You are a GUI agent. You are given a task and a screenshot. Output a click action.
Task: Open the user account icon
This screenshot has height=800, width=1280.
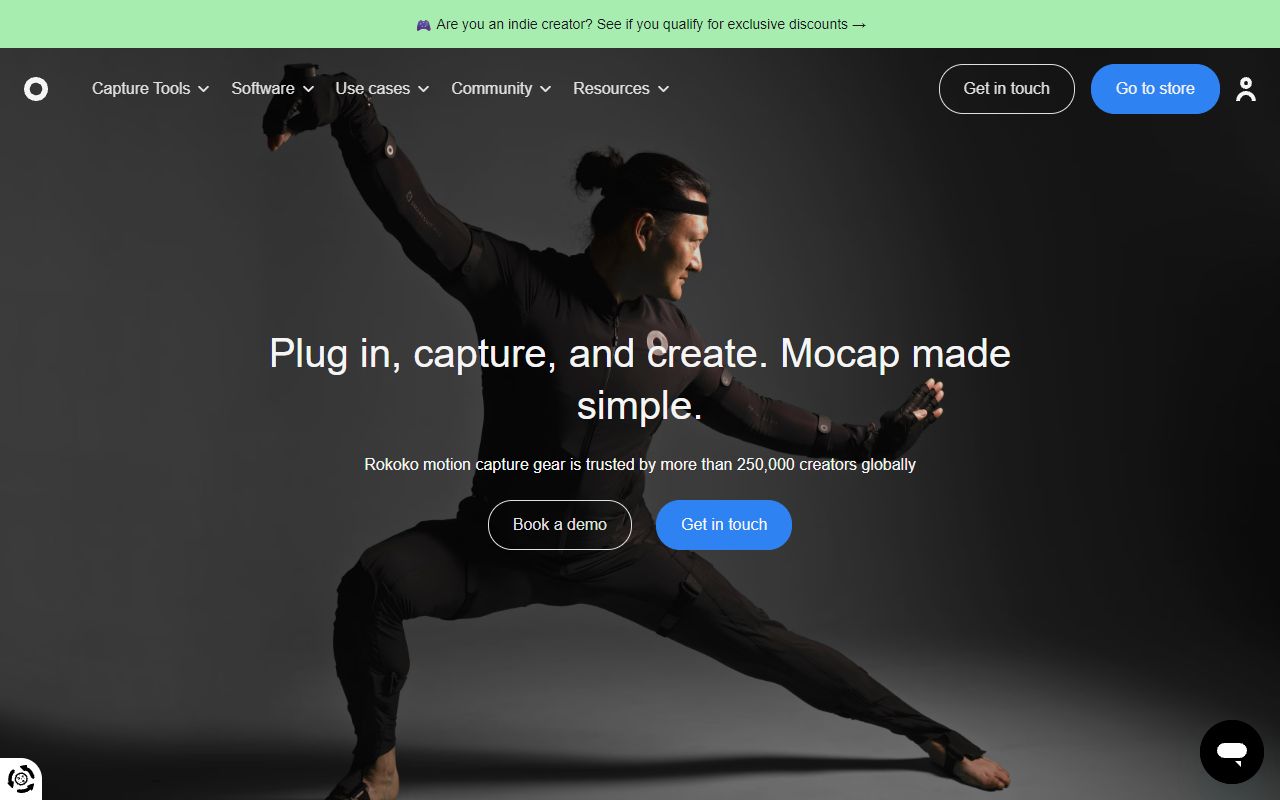click(1245, 89)
